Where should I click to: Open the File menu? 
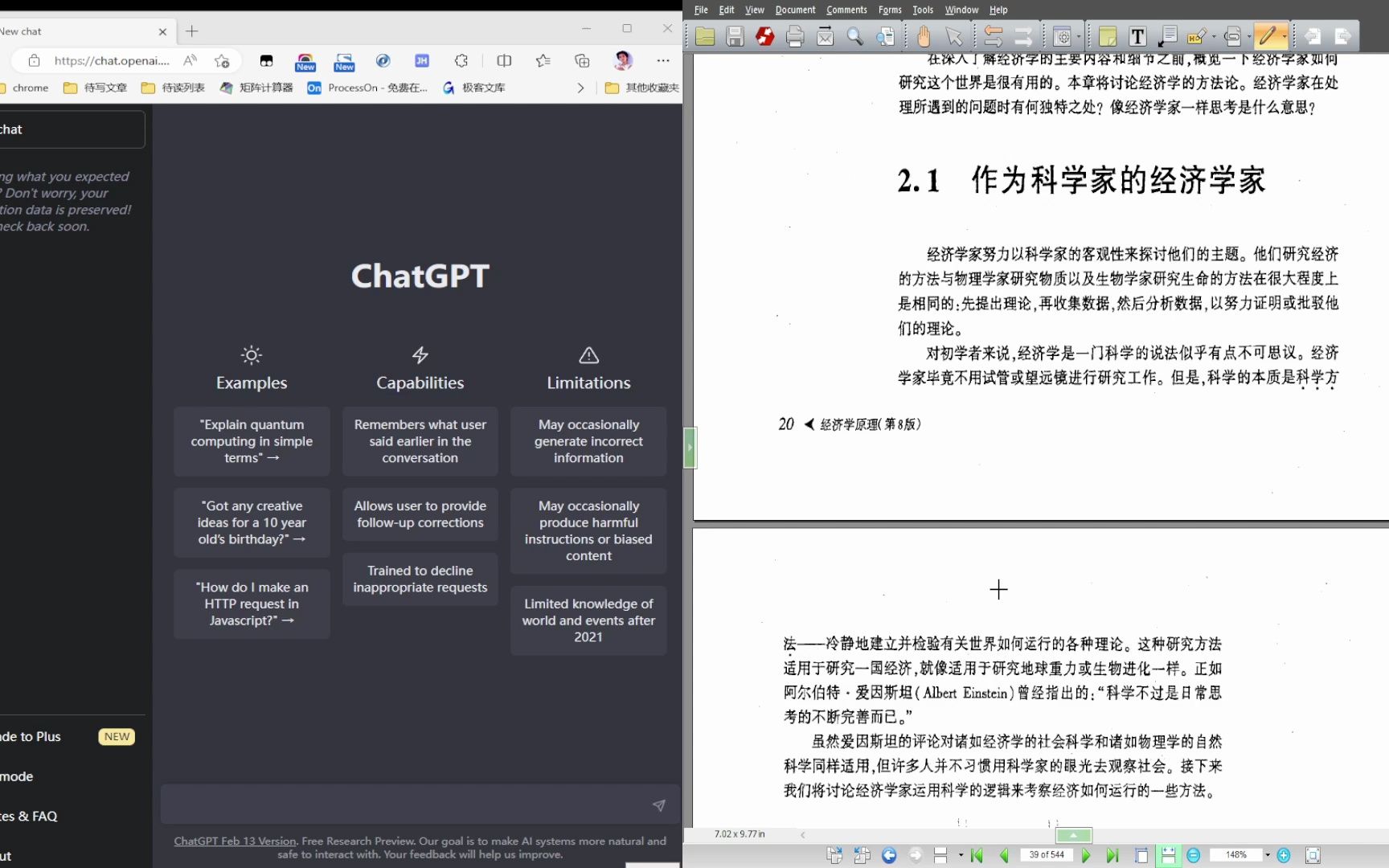(x=701, y=10)
